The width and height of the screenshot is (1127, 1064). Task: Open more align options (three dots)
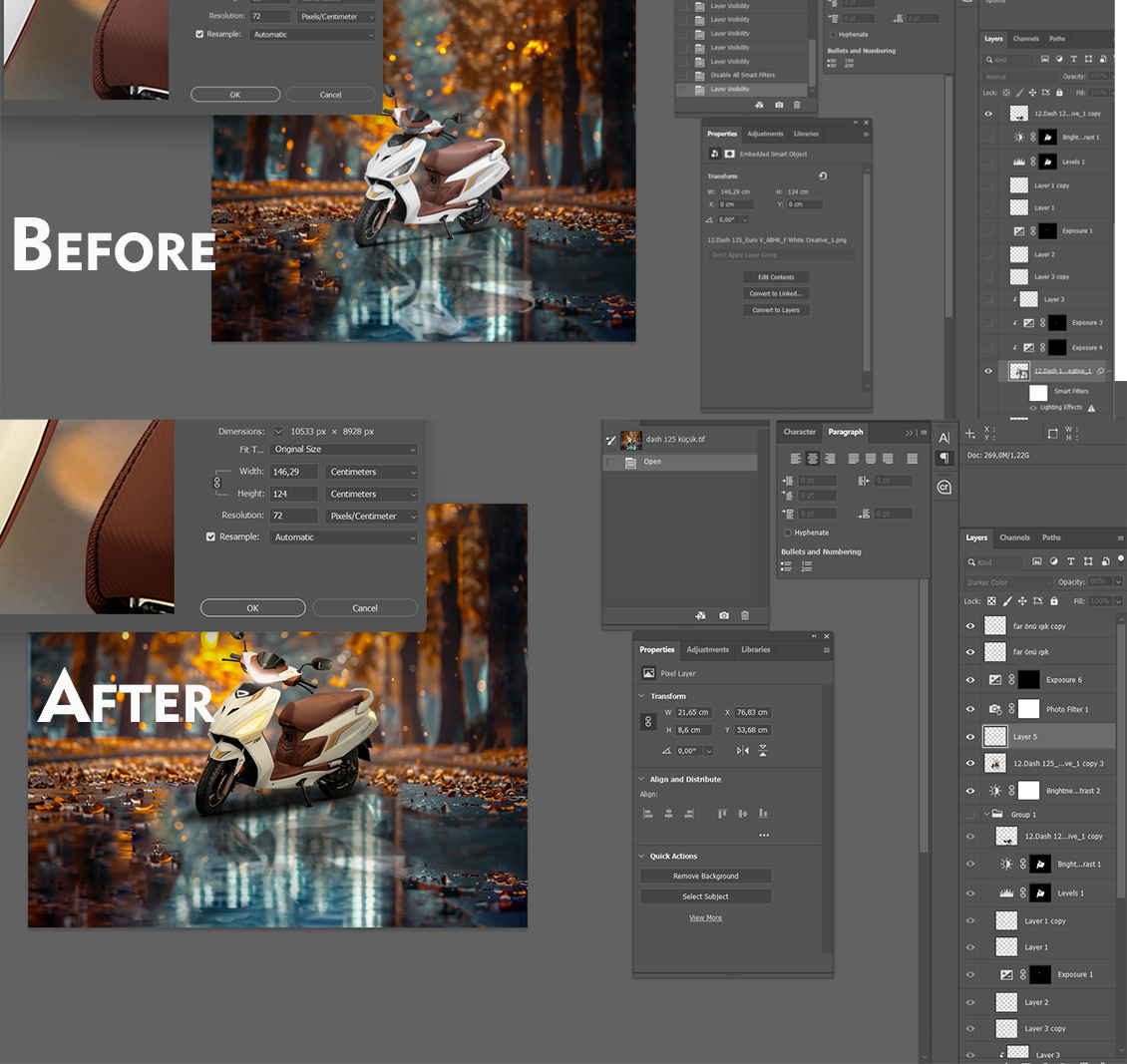coord(763,835)
